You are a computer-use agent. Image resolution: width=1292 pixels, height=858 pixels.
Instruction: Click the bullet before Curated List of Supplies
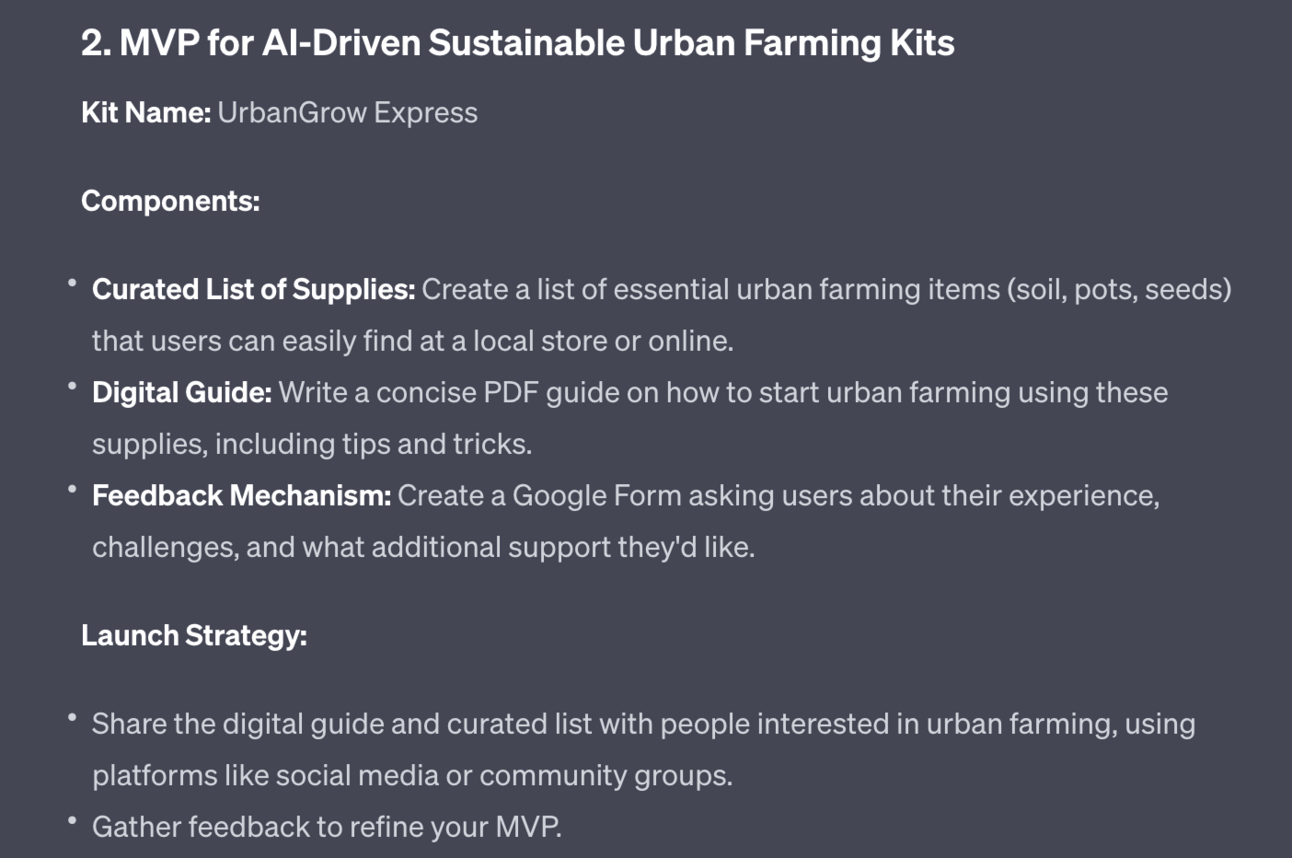point(72,284)
